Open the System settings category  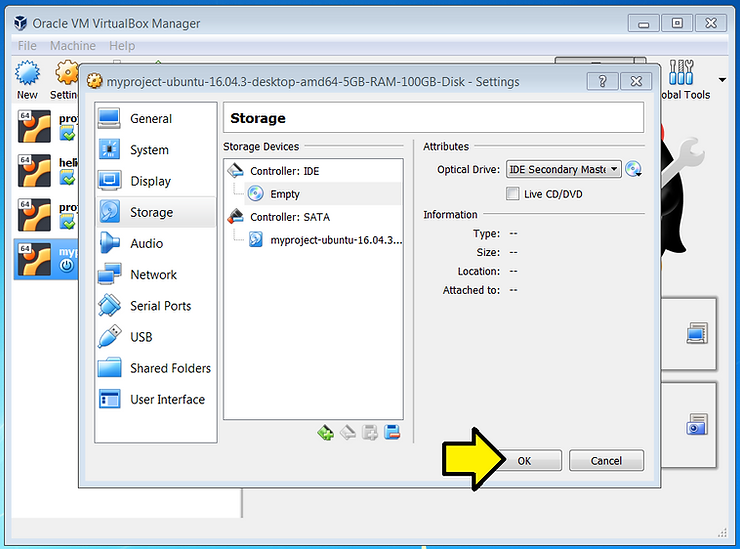click(155, 150)
